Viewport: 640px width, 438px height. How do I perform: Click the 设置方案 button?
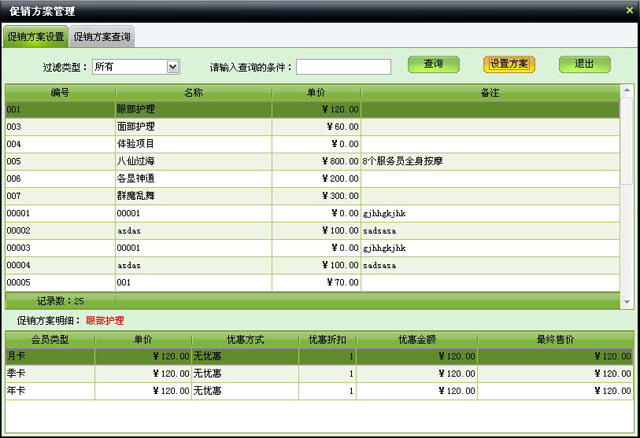click(509, 64)
